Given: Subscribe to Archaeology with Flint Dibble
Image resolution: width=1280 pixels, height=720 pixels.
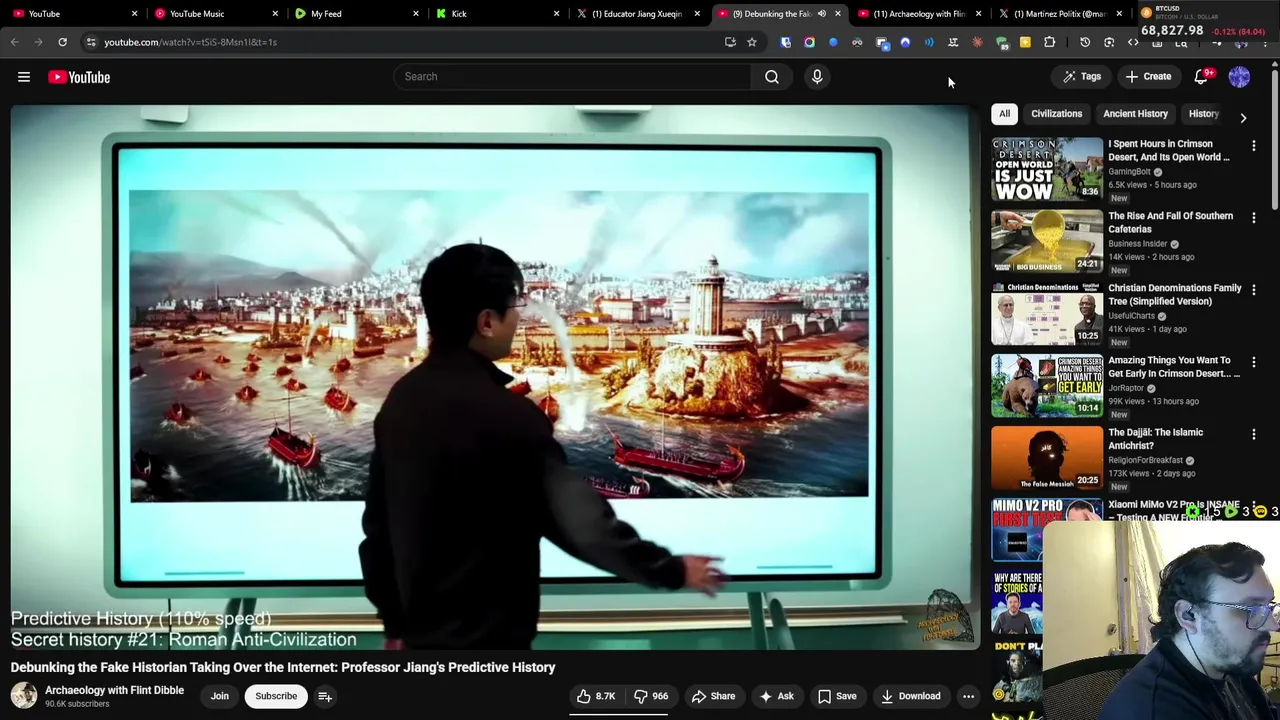Looking at the screenshot, I should pos(276,696).
